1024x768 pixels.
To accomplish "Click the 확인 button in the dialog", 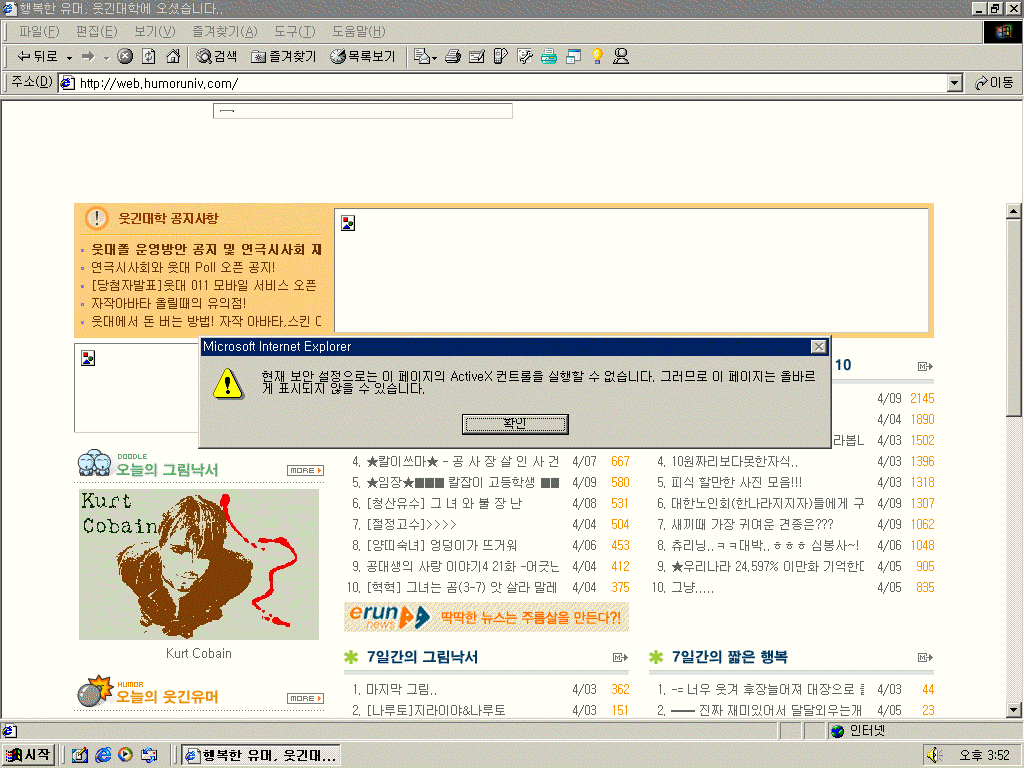I will [515, 424].
